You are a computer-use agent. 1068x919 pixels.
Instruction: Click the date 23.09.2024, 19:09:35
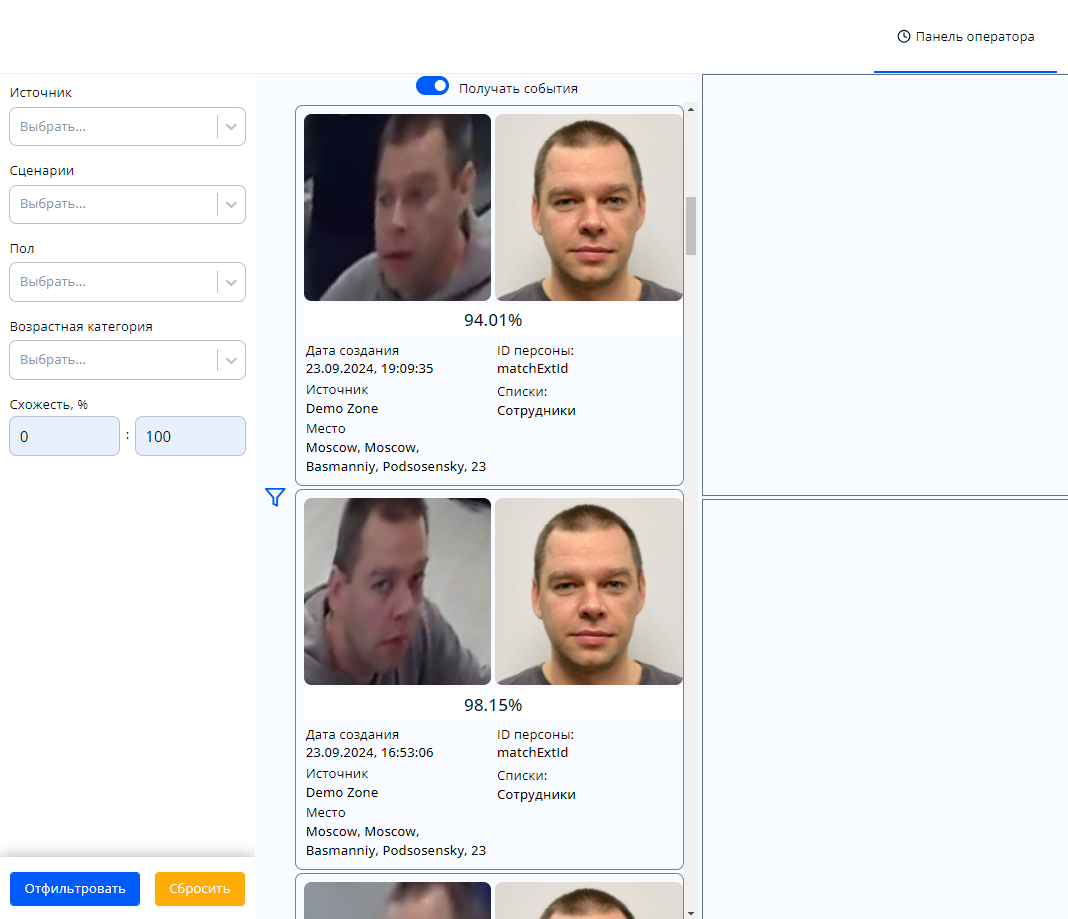pyautogui.click(x=369, y=369)
